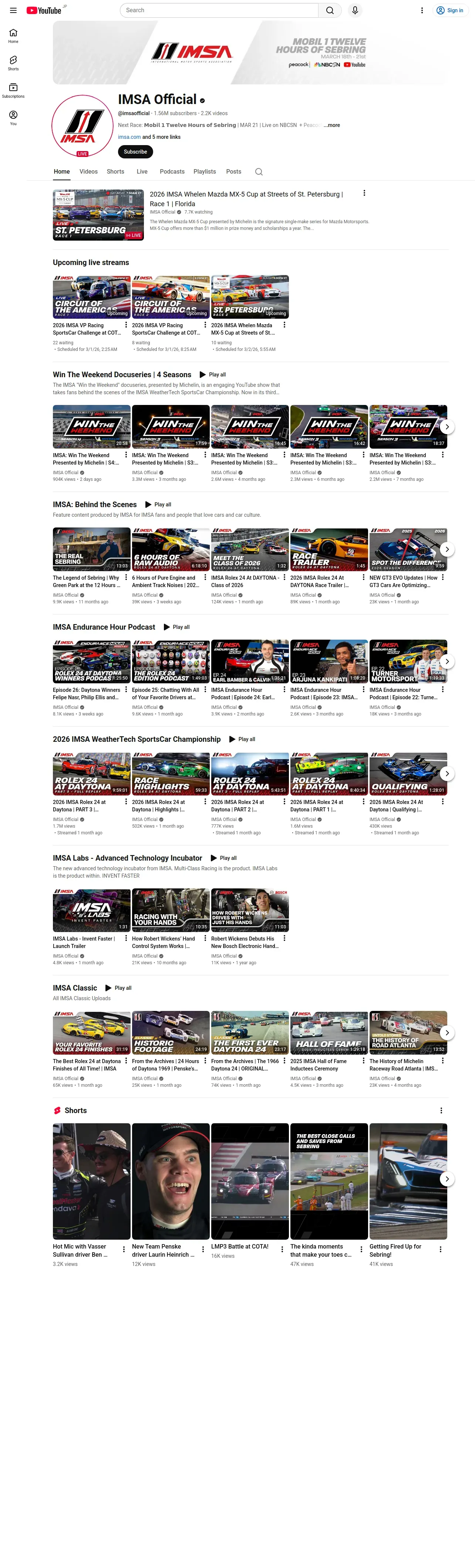Open menu for The Legend of Sebring video
Image resolution: width=475 pixels, height=1568 pixels.
(126, 577)
